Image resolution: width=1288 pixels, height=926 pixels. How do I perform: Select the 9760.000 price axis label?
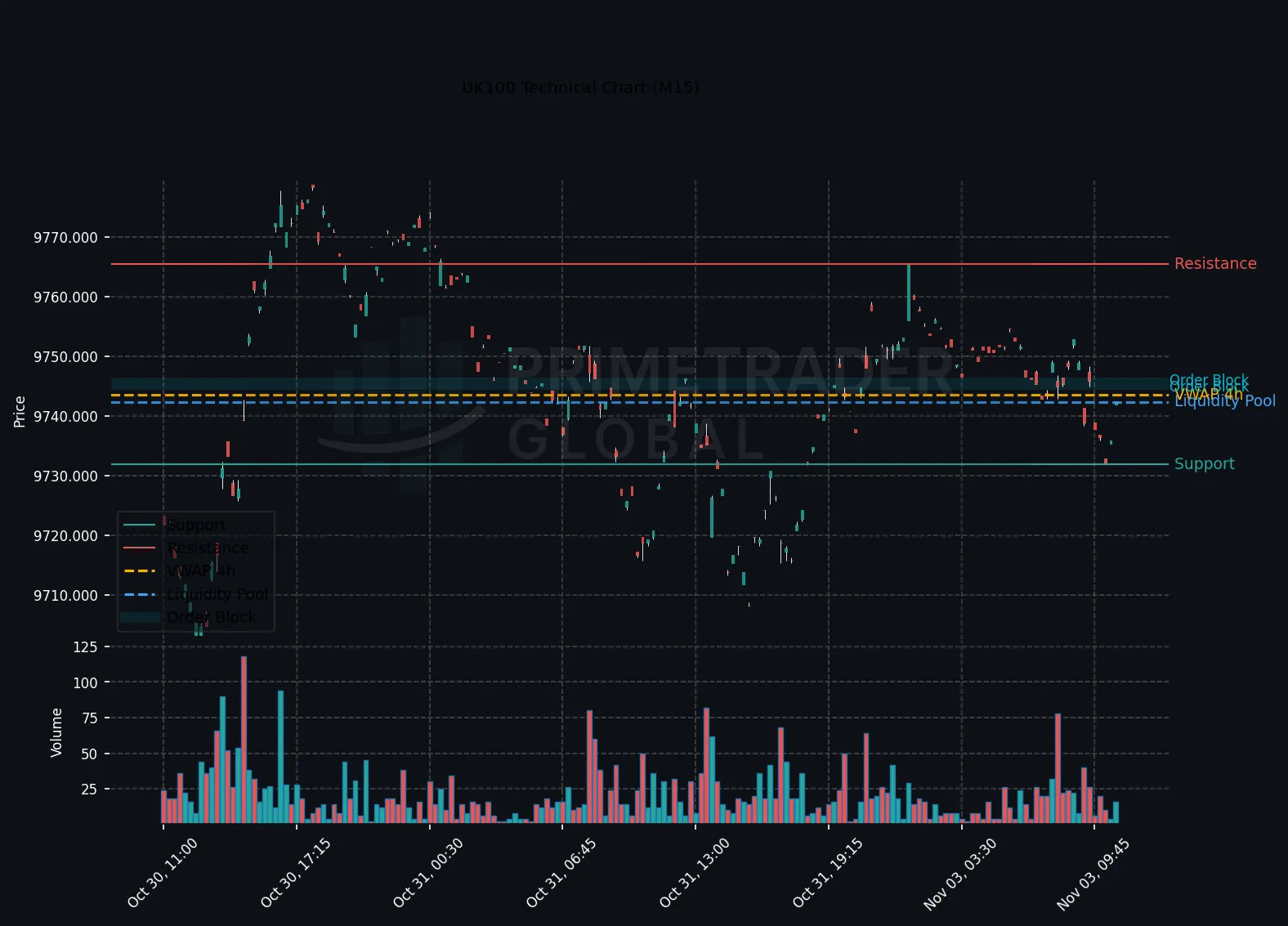[x=65, y=297]
